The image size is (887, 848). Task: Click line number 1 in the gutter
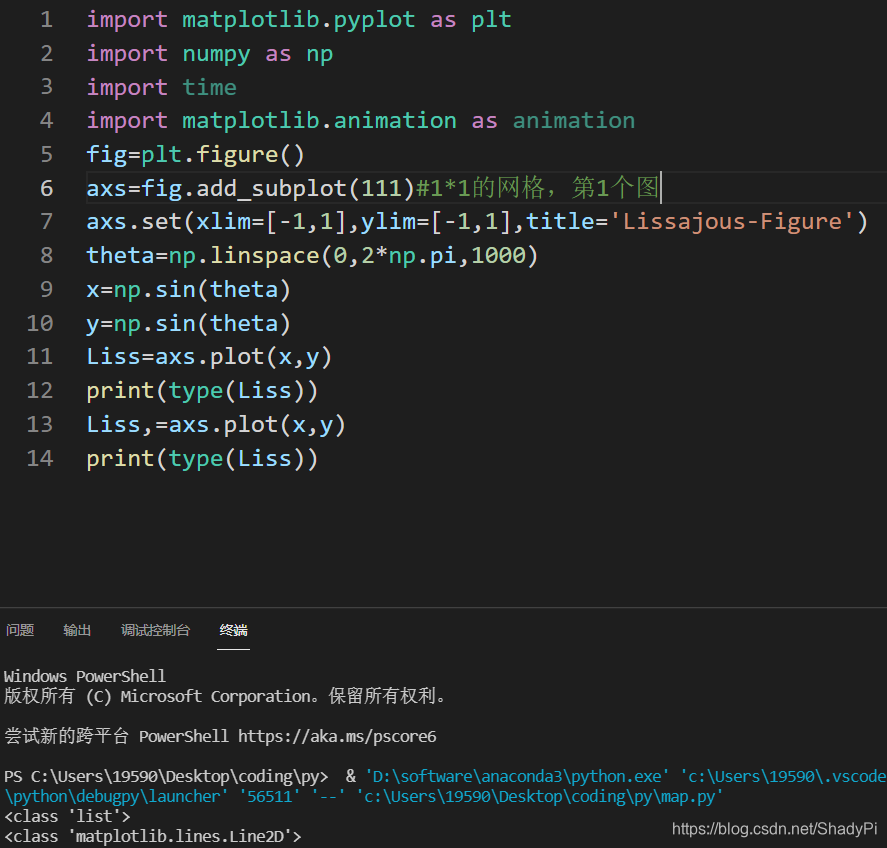[46, 20]
